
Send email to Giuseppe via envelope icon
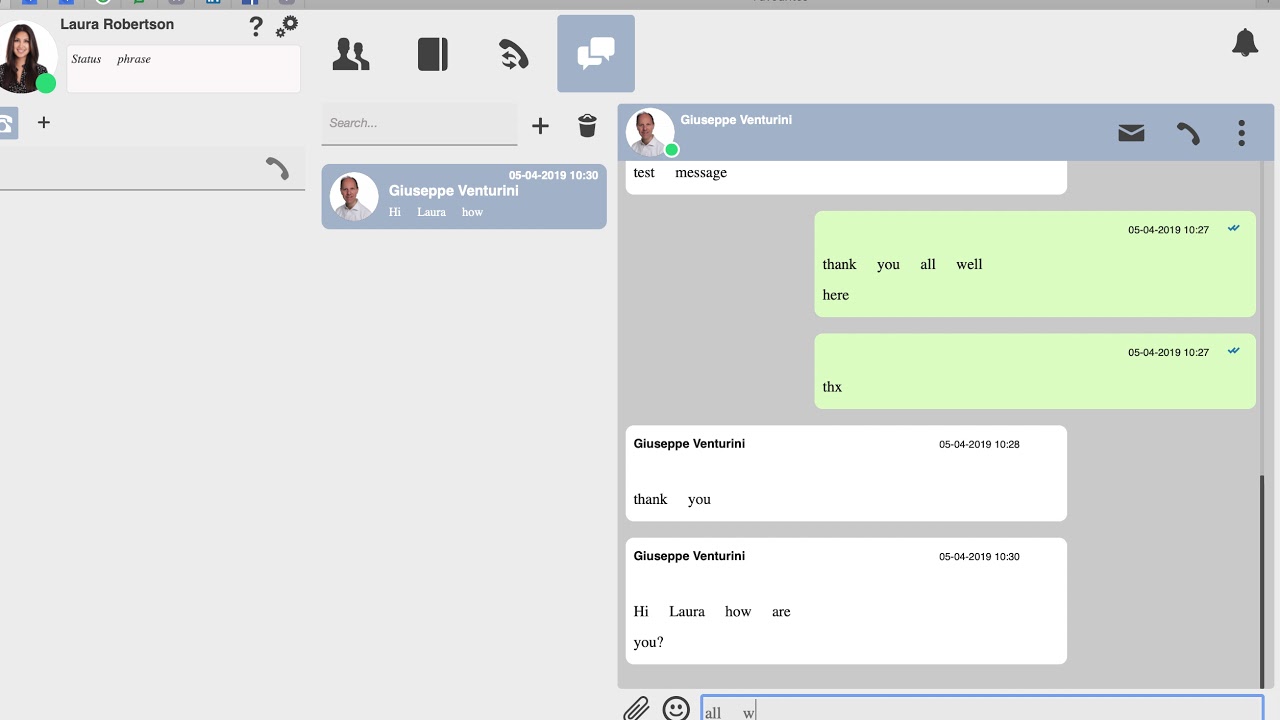click(1131, 133)
